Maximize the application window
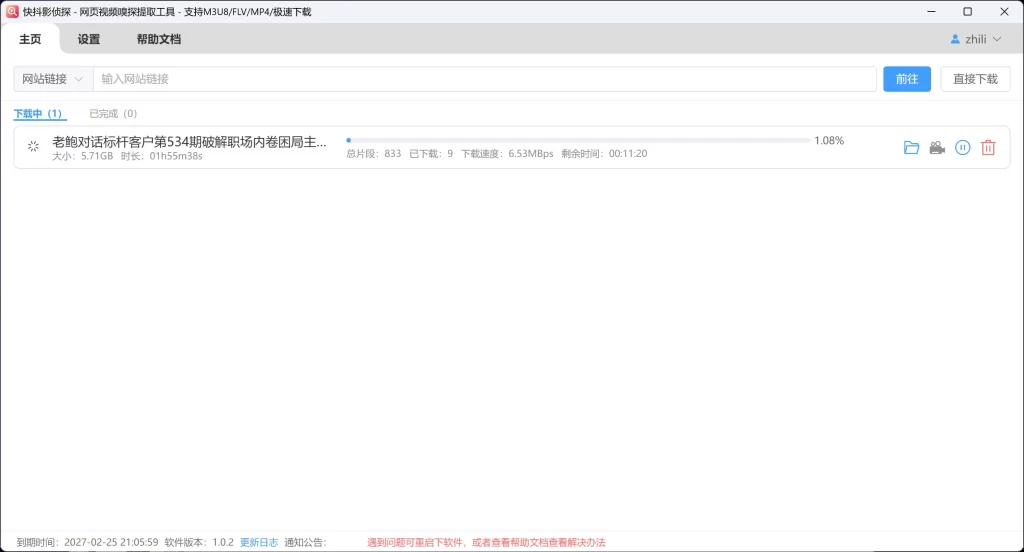This screenshot has height=552, width=1024. [967, 12]
